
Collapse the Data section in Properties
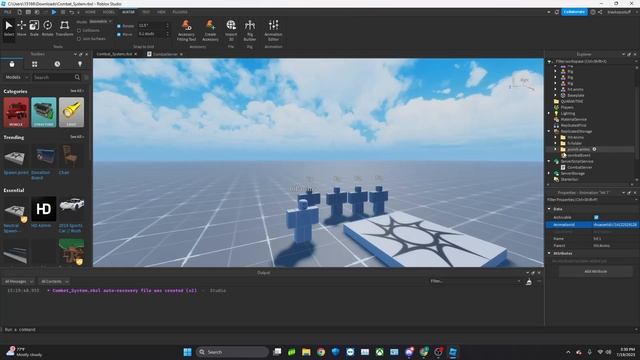pyautogui.click(x=549, y=209)
